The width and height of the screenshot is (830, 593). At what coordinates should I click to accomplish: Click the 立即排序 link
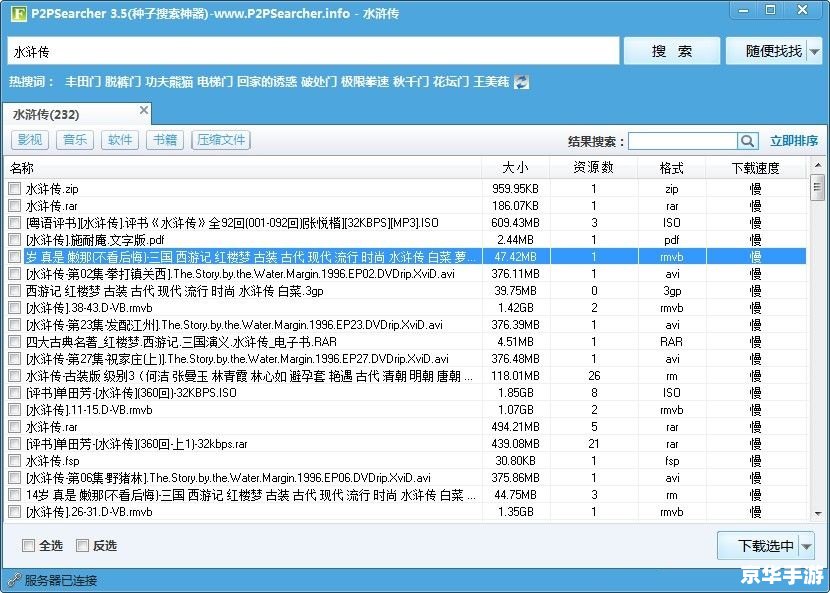click(x=793, y=141)
